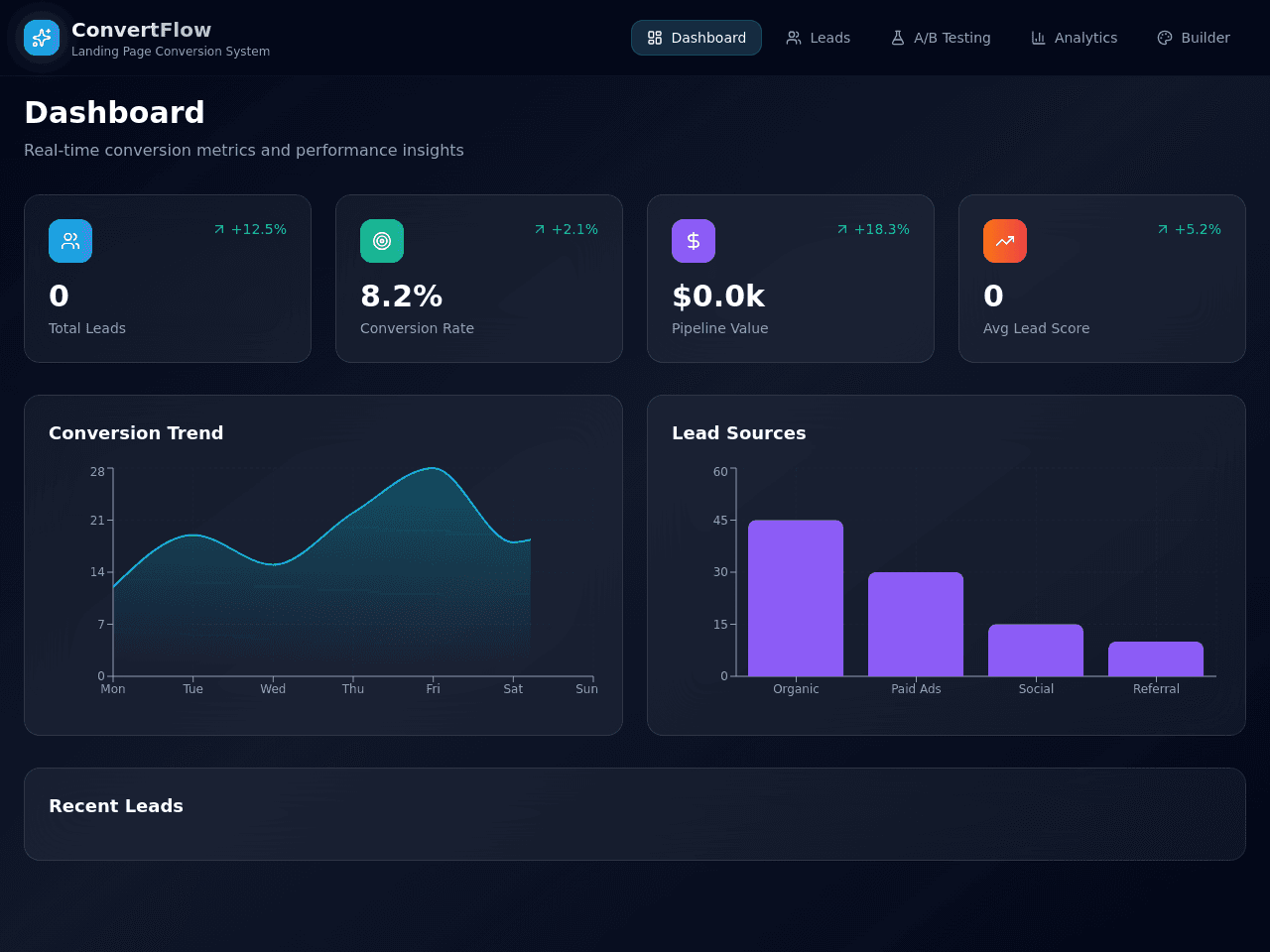
Task: Click the ConvertFlow sparkle logo icon
Action: tap(42, 38)
